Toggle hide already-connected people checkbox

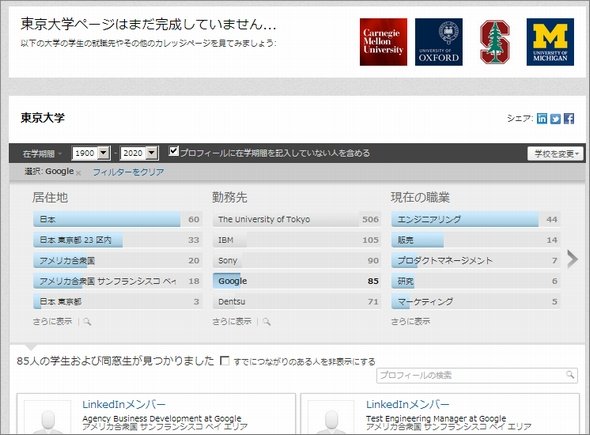point(225,360)
